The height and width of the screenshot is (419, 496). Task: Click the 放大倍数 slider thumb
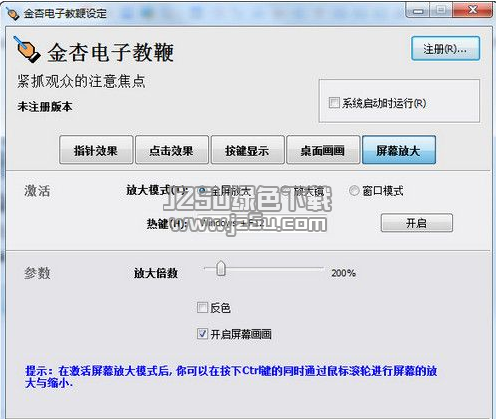221,268
